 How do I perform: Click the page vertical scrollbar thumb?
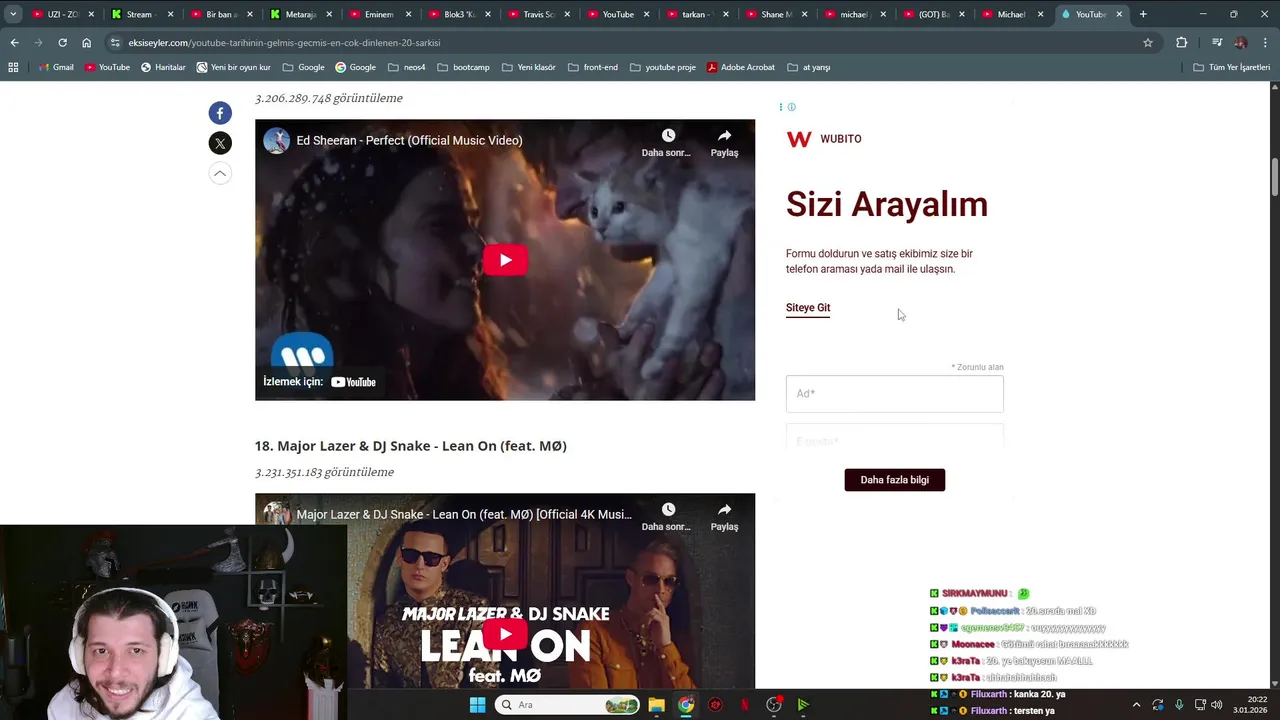coord(1275,177)
